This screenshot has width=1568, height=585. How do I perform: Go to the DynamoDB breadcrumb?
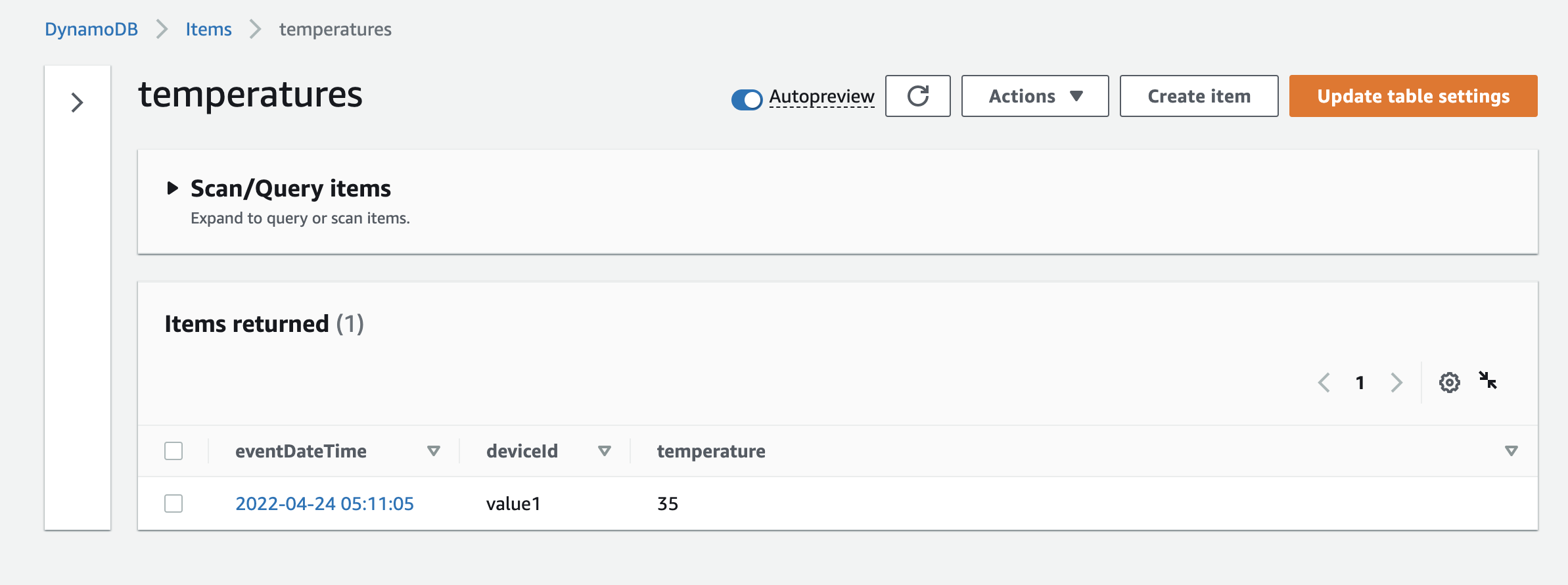pyautogui.click(x=91, y=29)
